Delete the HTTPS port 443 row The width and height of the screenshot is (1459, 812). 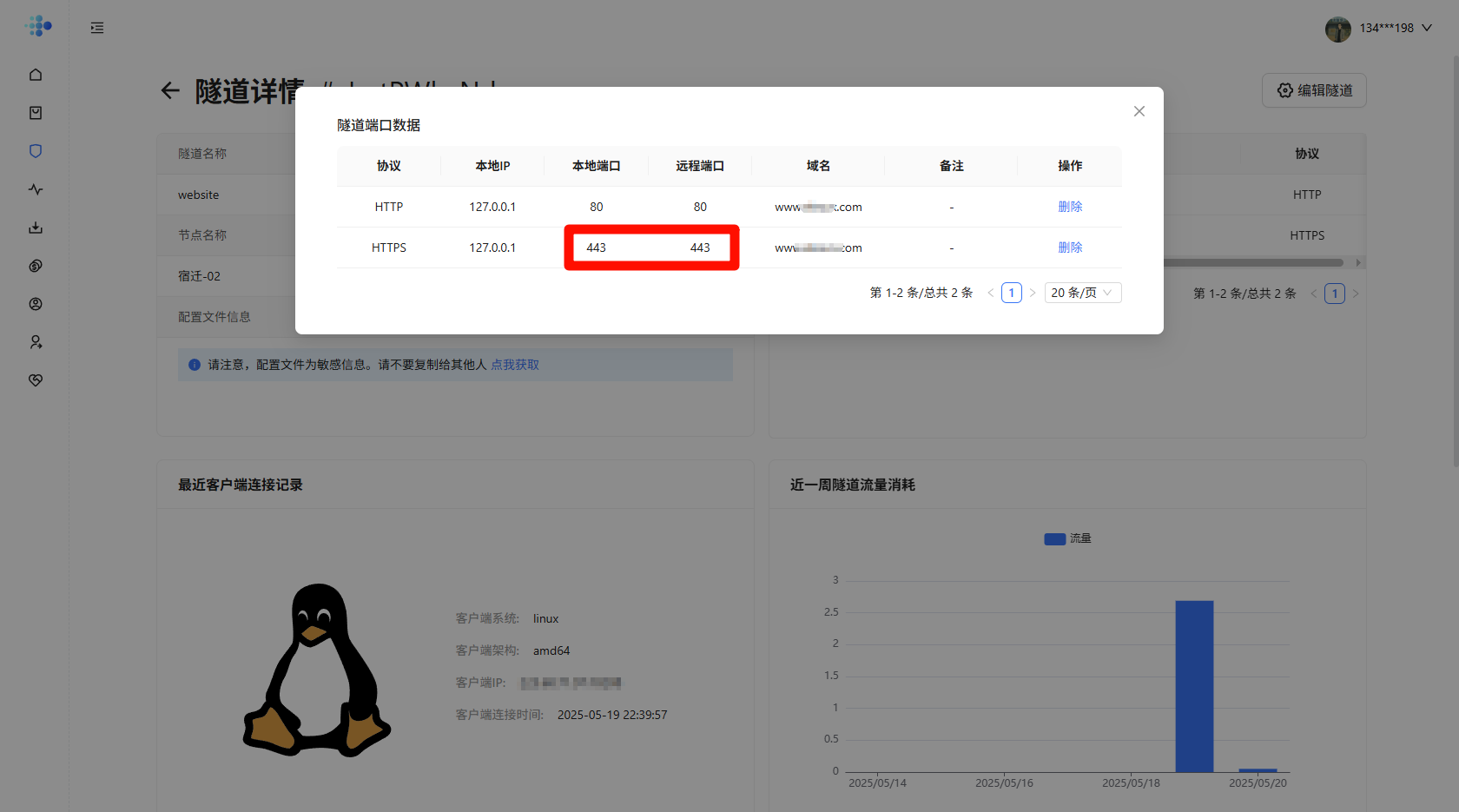1070,248
